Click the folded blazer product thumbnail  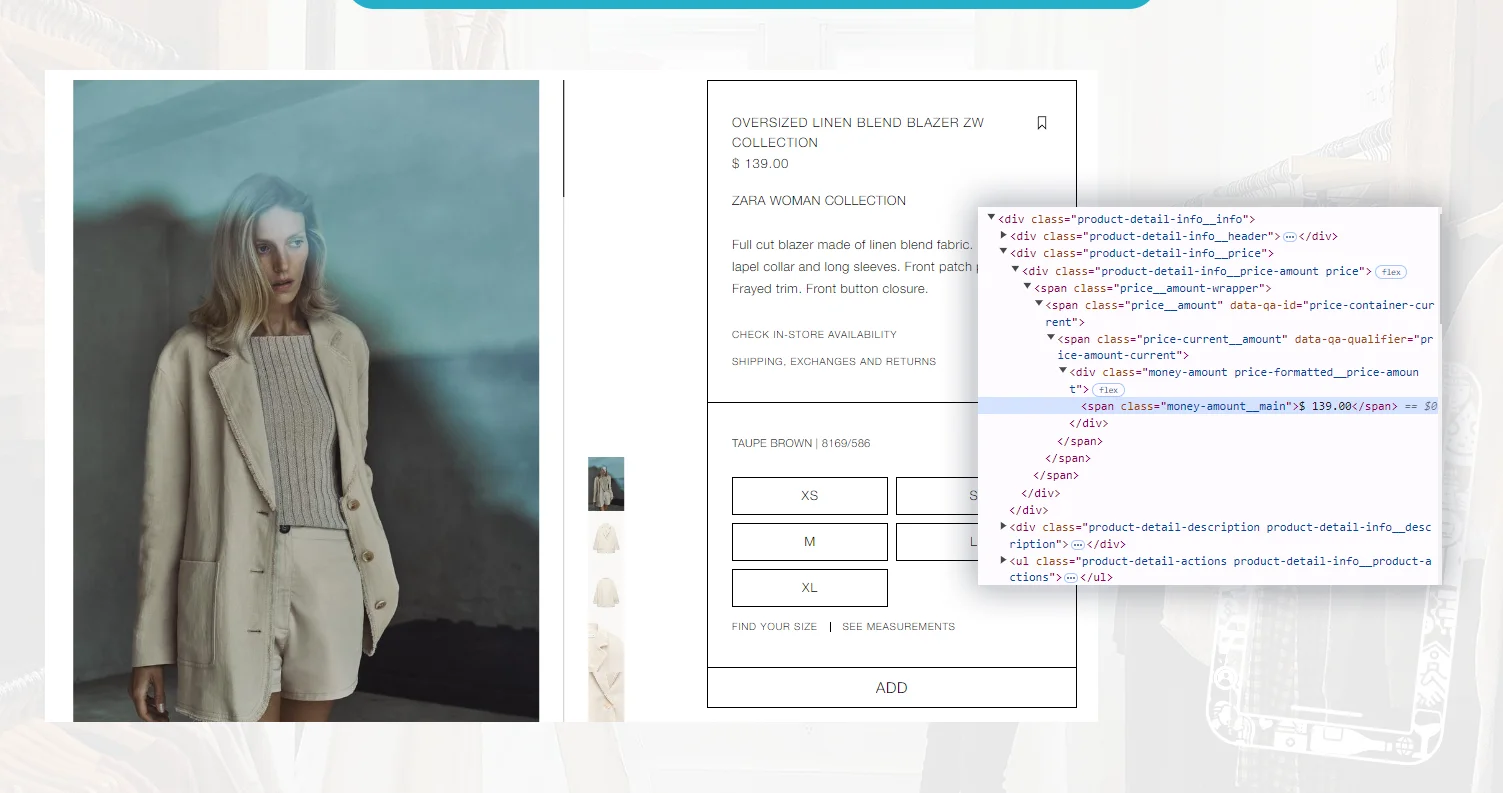(606, 537)
